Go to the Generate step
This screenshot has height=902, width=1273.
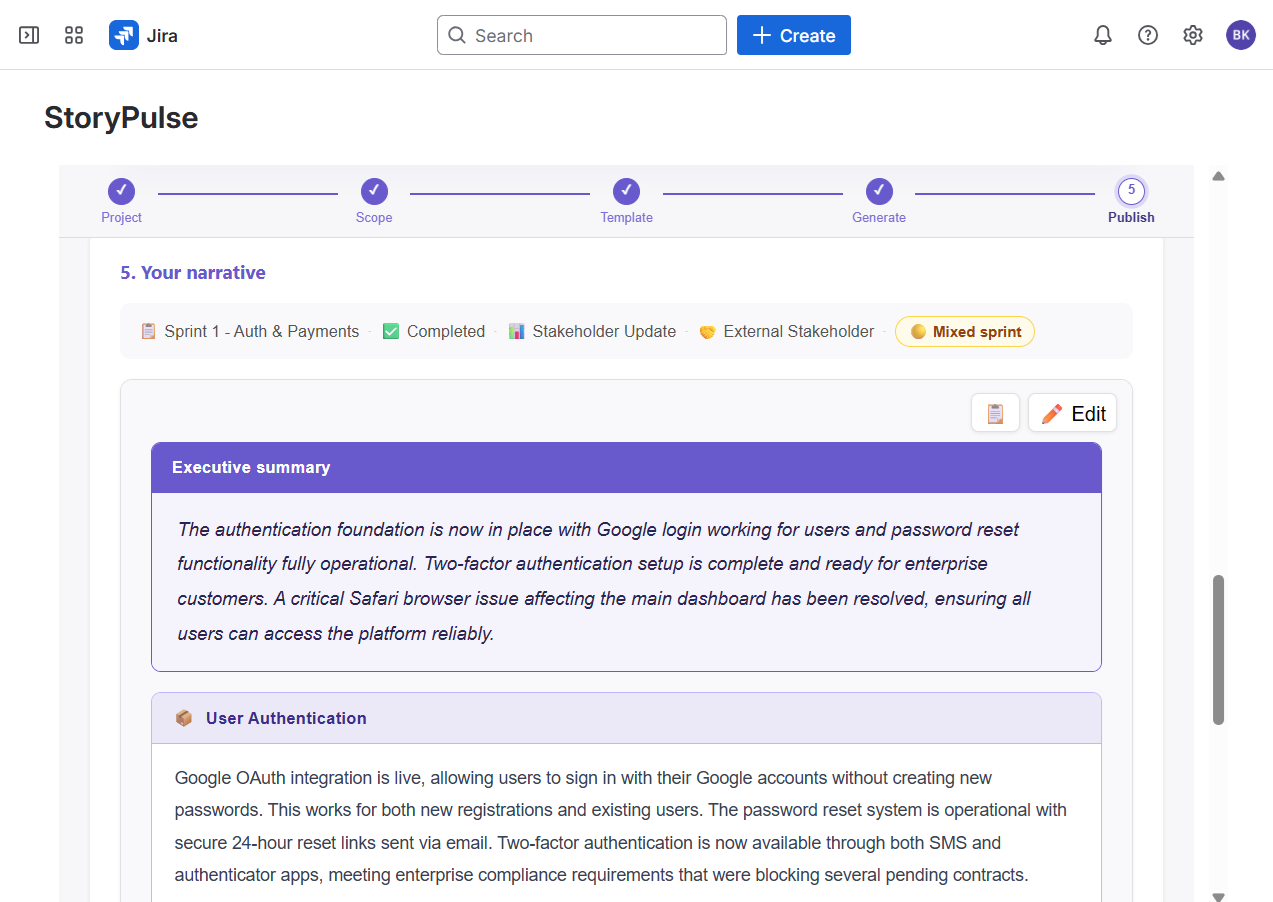point(879,200)
